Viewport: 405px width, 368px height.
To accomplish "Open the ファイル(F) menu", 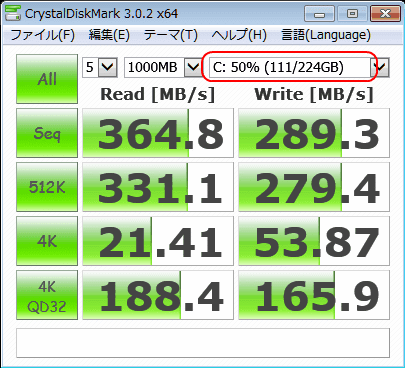I will pos(42,35).
